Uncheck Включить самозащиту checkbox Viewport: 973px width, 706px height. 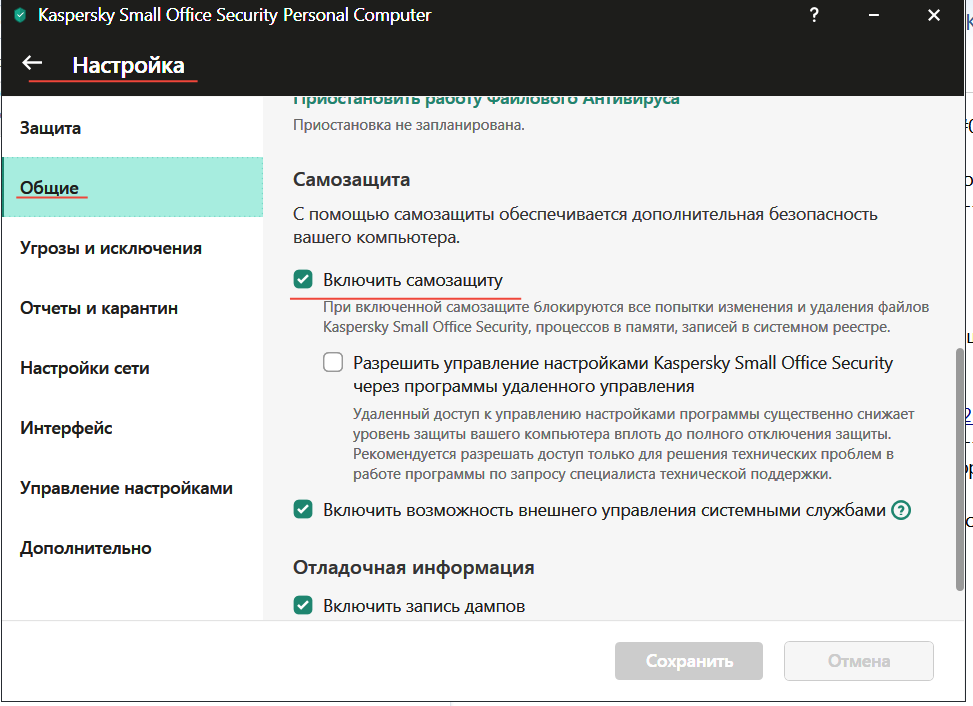(303, 279)
